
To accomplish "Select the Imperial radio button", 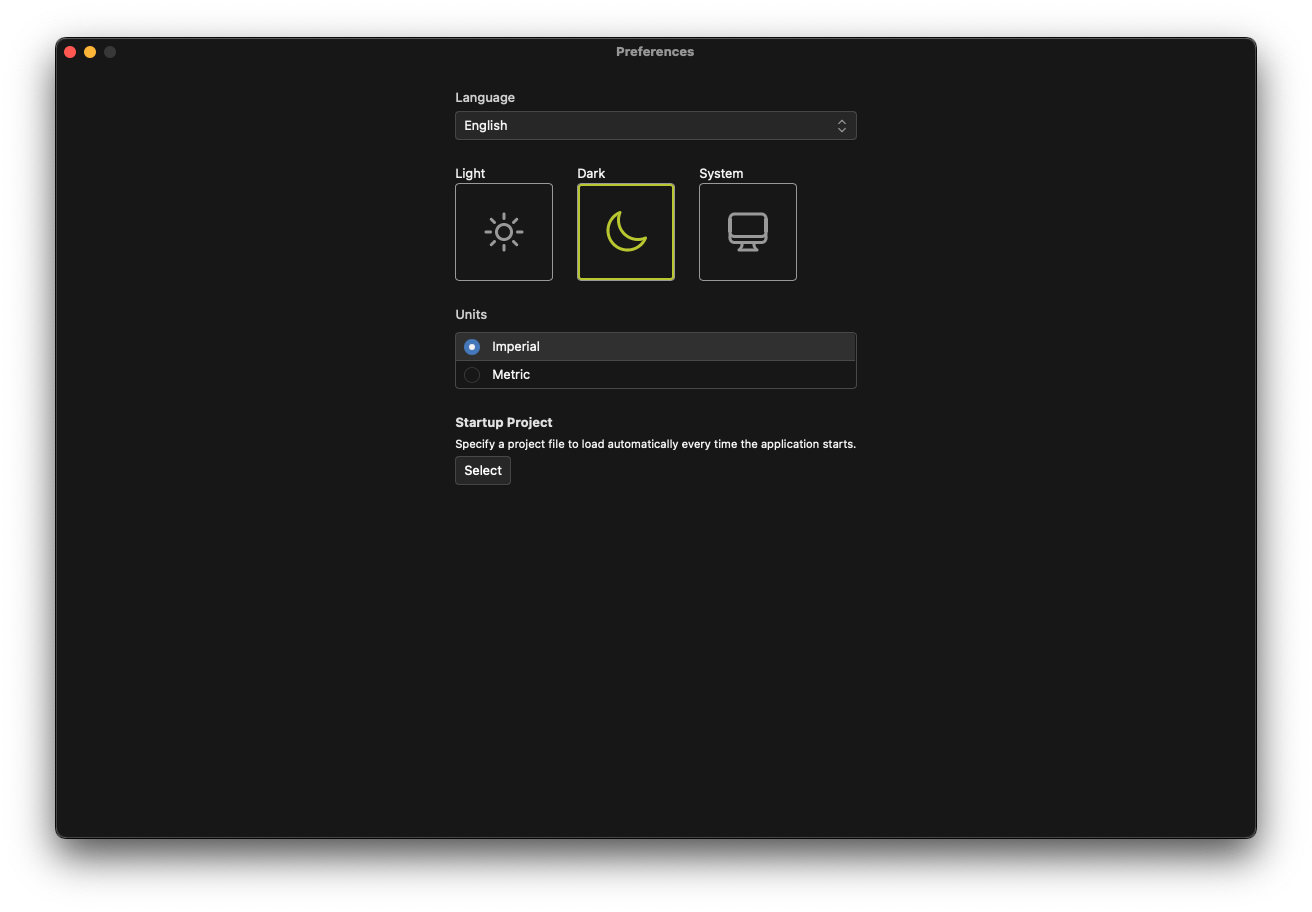I will 472,347.
